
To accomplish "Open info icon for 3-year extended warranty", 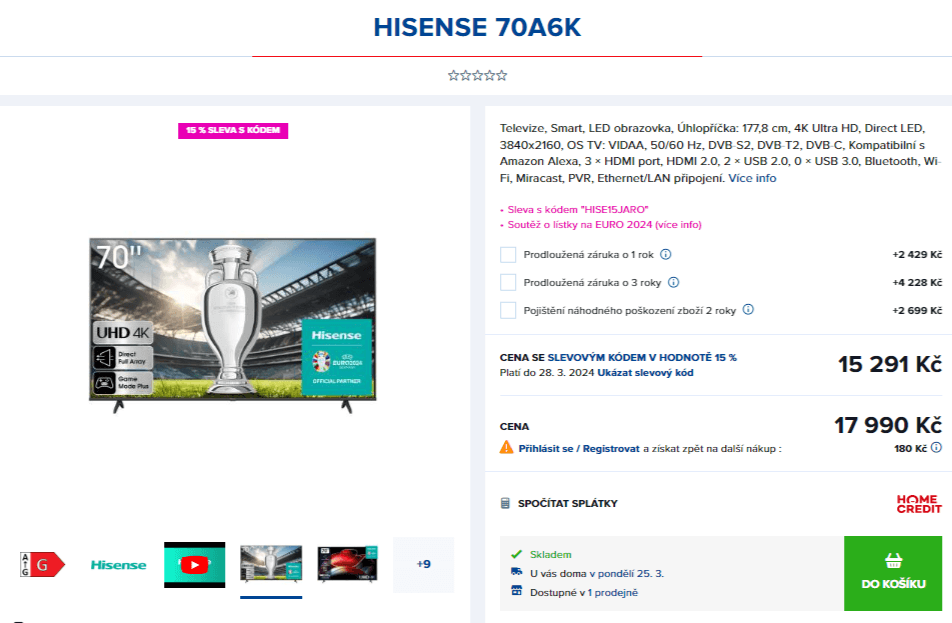I will point(673,282).
